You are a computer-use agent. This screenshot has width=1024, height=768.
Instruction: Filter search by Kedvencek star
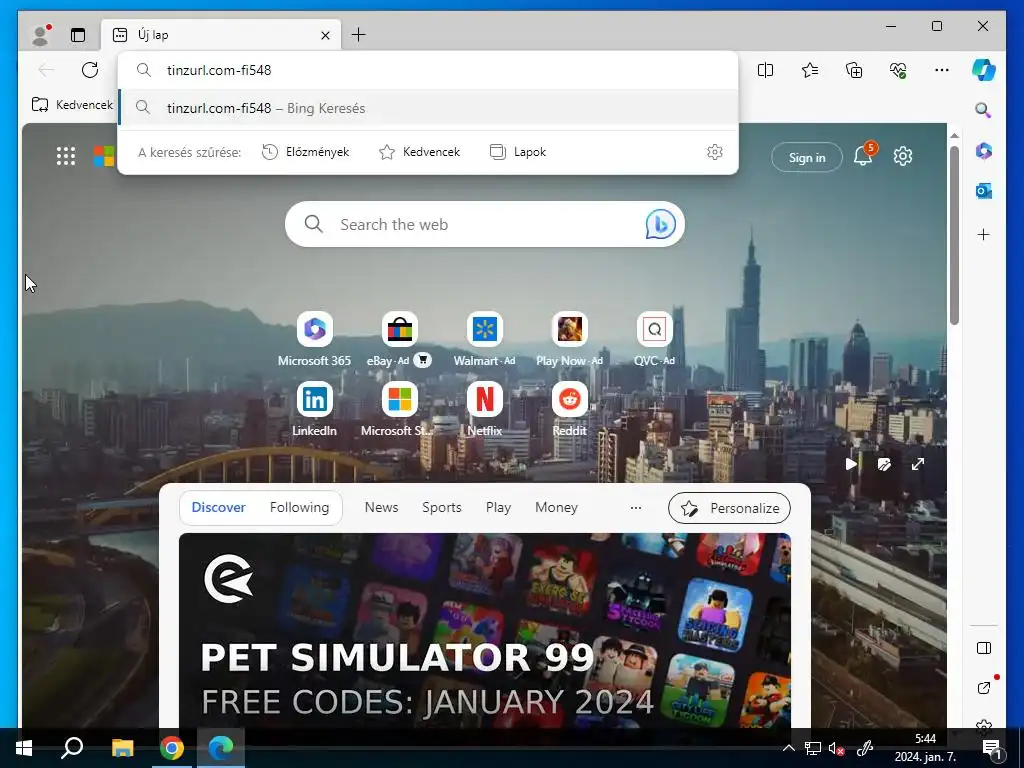419,152
